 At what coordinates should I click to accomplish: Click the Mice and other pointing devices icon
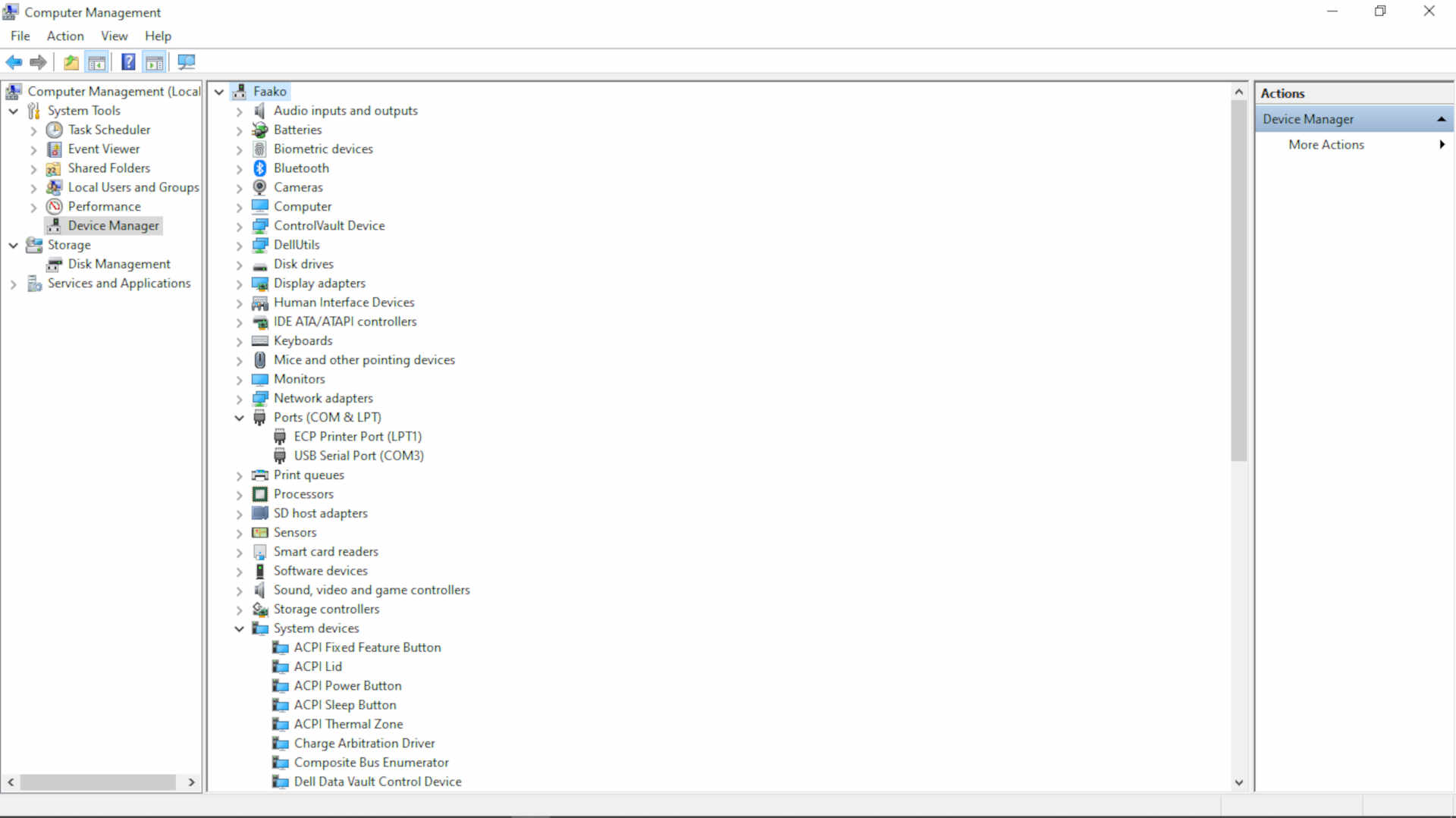click(x=260, y=360)
